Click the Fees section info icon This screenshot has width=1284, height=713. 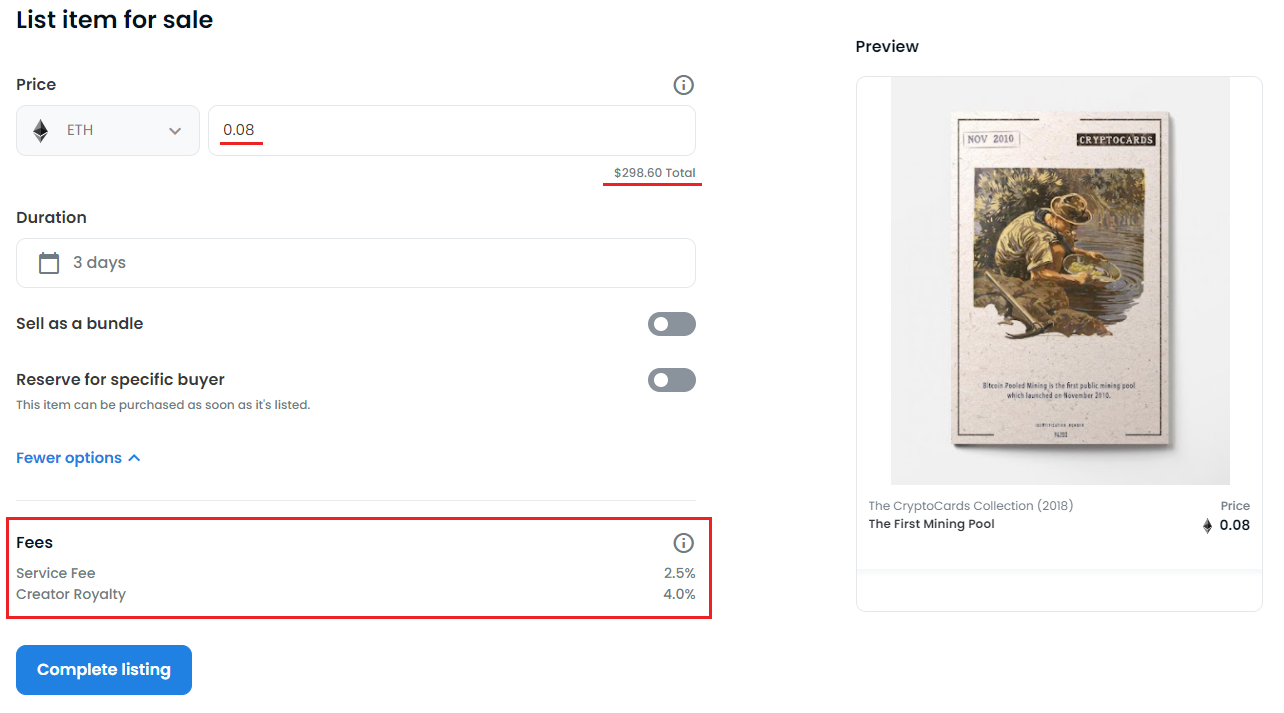[x=683, y=542]
